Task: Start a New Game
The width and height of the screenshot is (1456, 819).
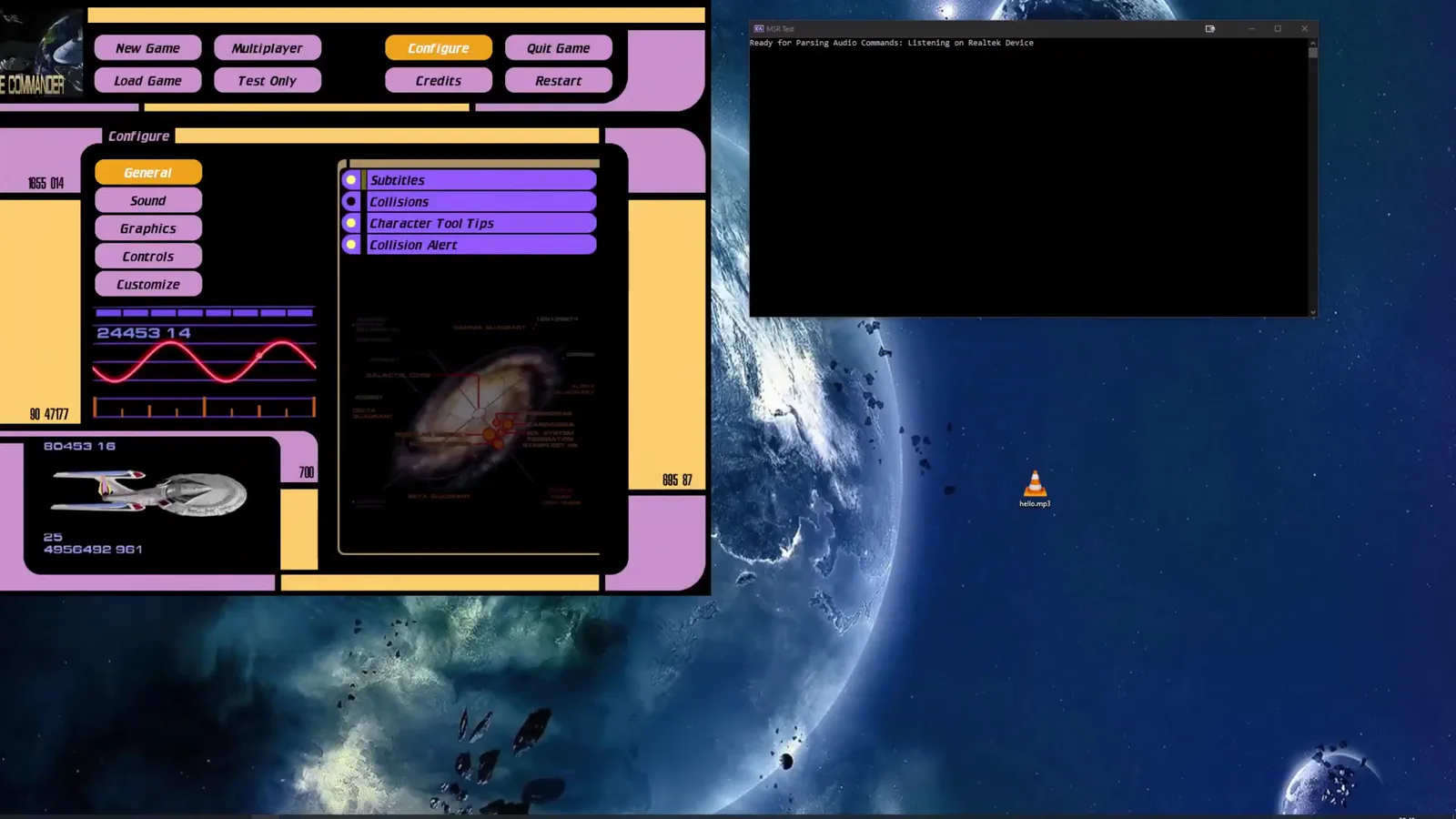Action: click(x=148, y=47)
